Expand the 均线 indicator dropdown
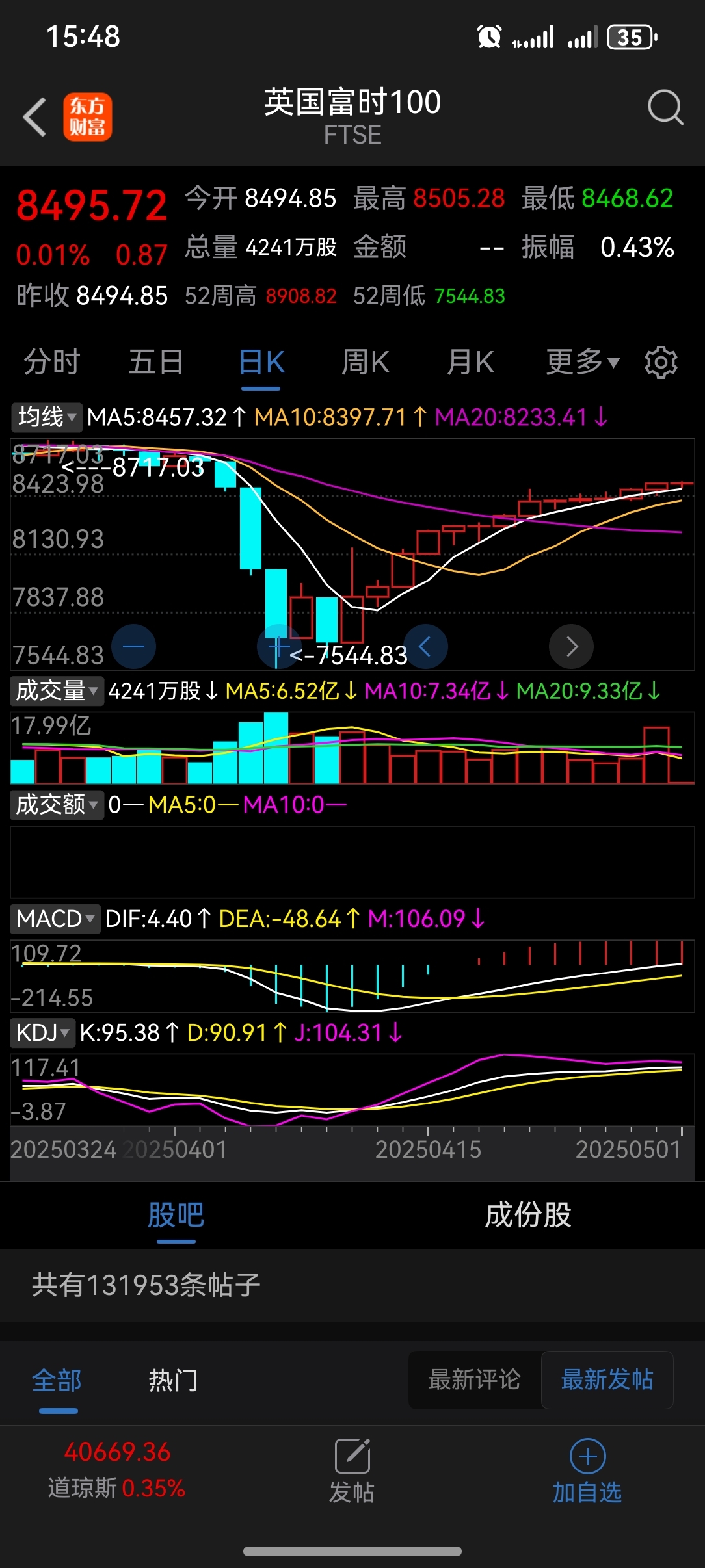Image resolution: width=705 pixels, height=1568 pixels. [x=47, y=417]
